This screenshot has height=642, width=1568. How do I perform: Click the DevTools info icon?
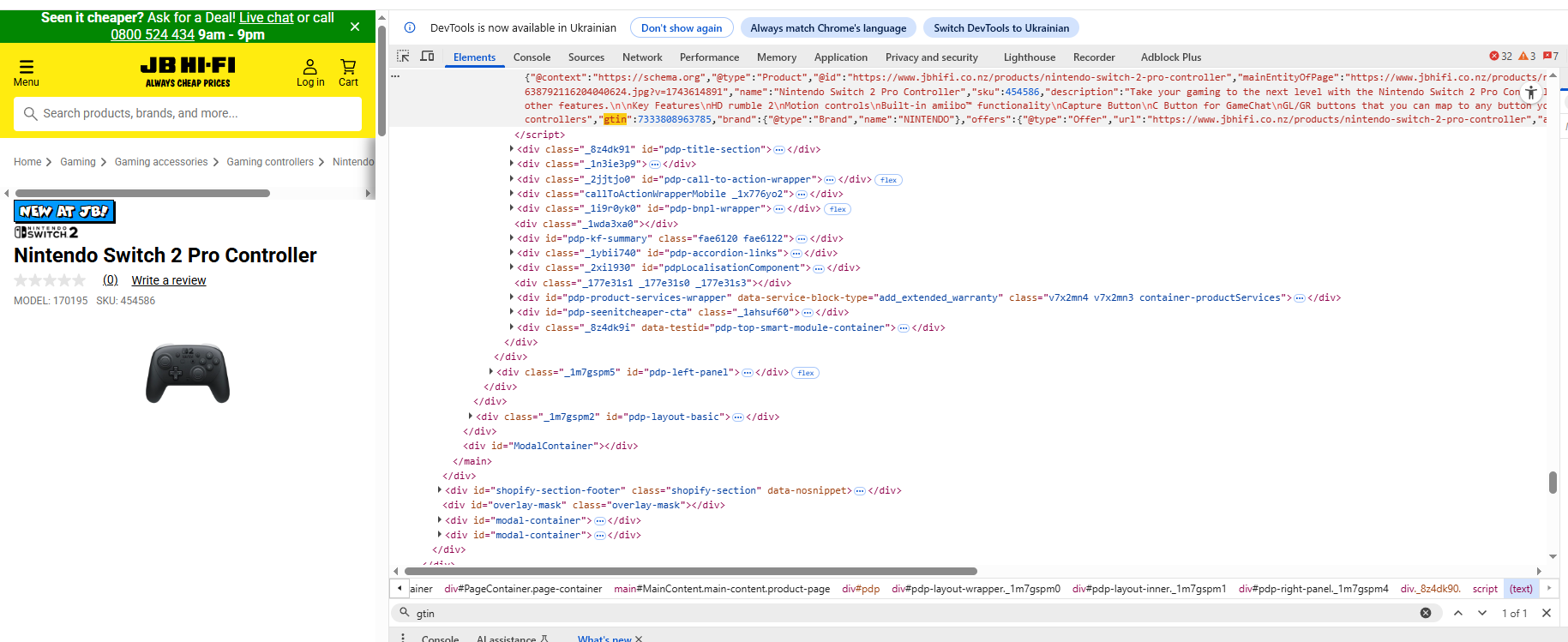(x=410, y=27)
